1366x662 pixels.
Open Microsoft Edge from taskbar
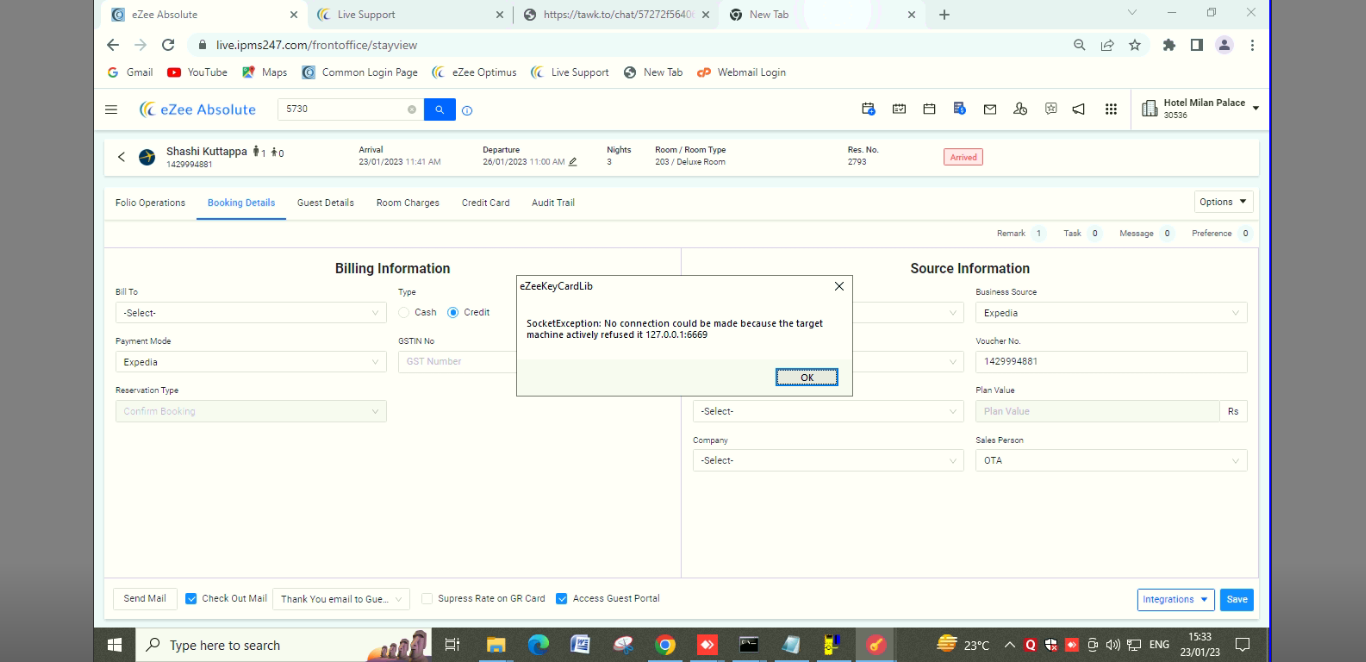tap(538, 645)
